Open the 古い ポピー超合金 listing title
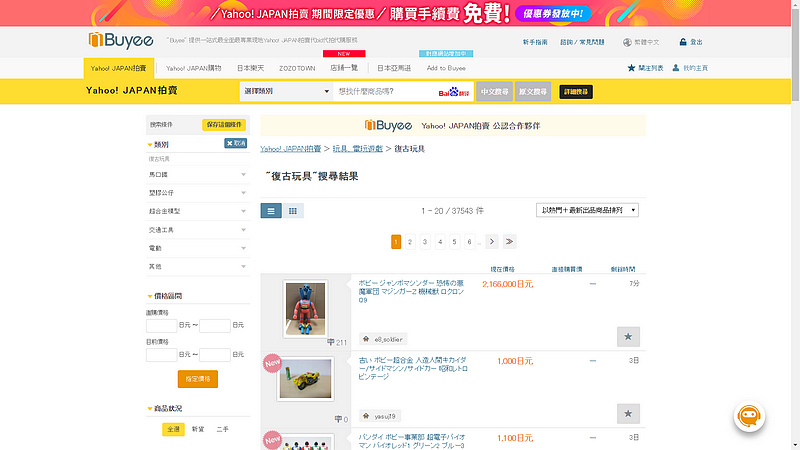800x450 pixels. click(413, 368)
